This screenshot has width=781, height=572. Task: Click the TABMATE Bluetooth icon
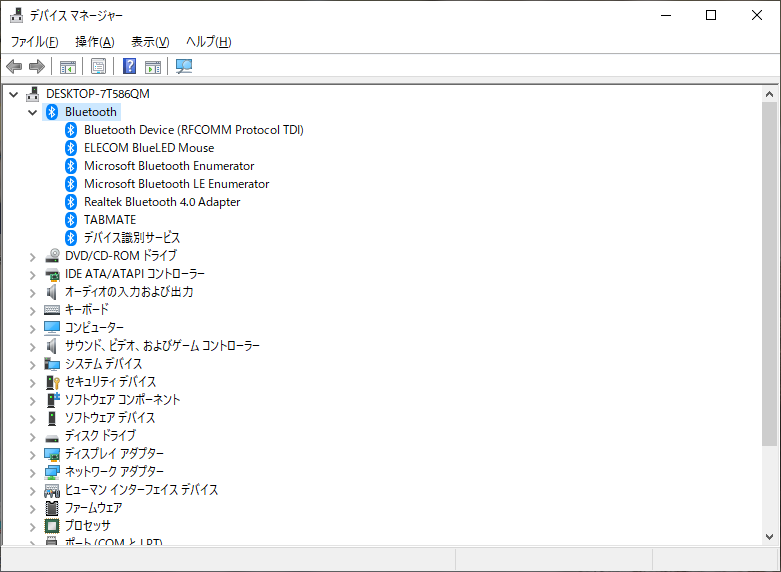click(x=71, y=220)
